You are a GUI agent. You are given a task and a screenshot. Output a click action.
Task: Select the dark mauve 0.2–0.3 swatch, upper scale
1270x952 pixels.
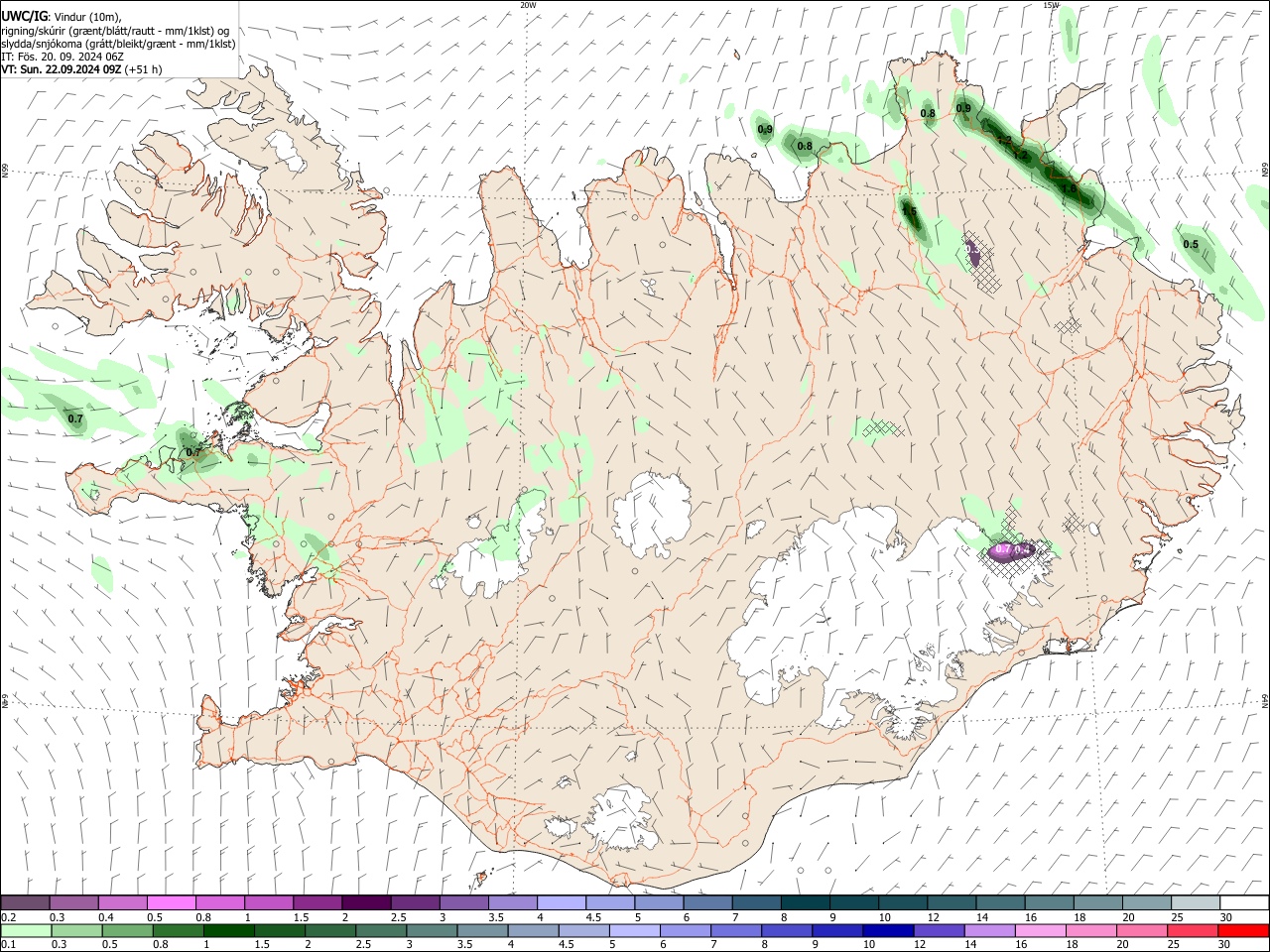pyautogui.click(x=25, y=903)
